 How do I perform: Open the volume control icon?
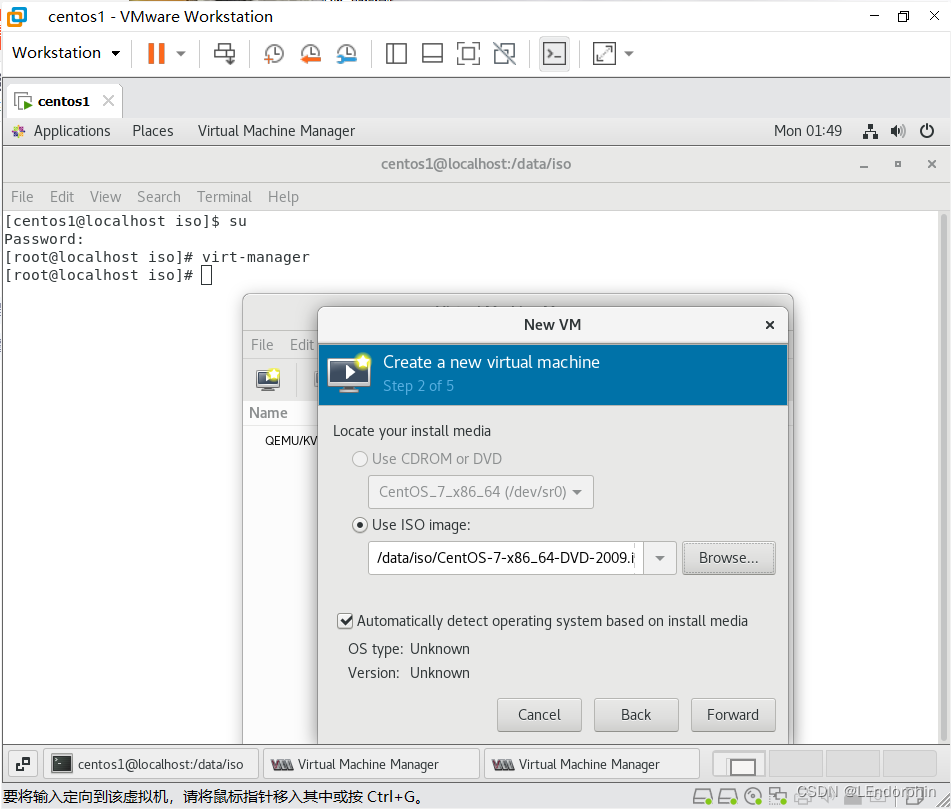click(x=898, y=131)
